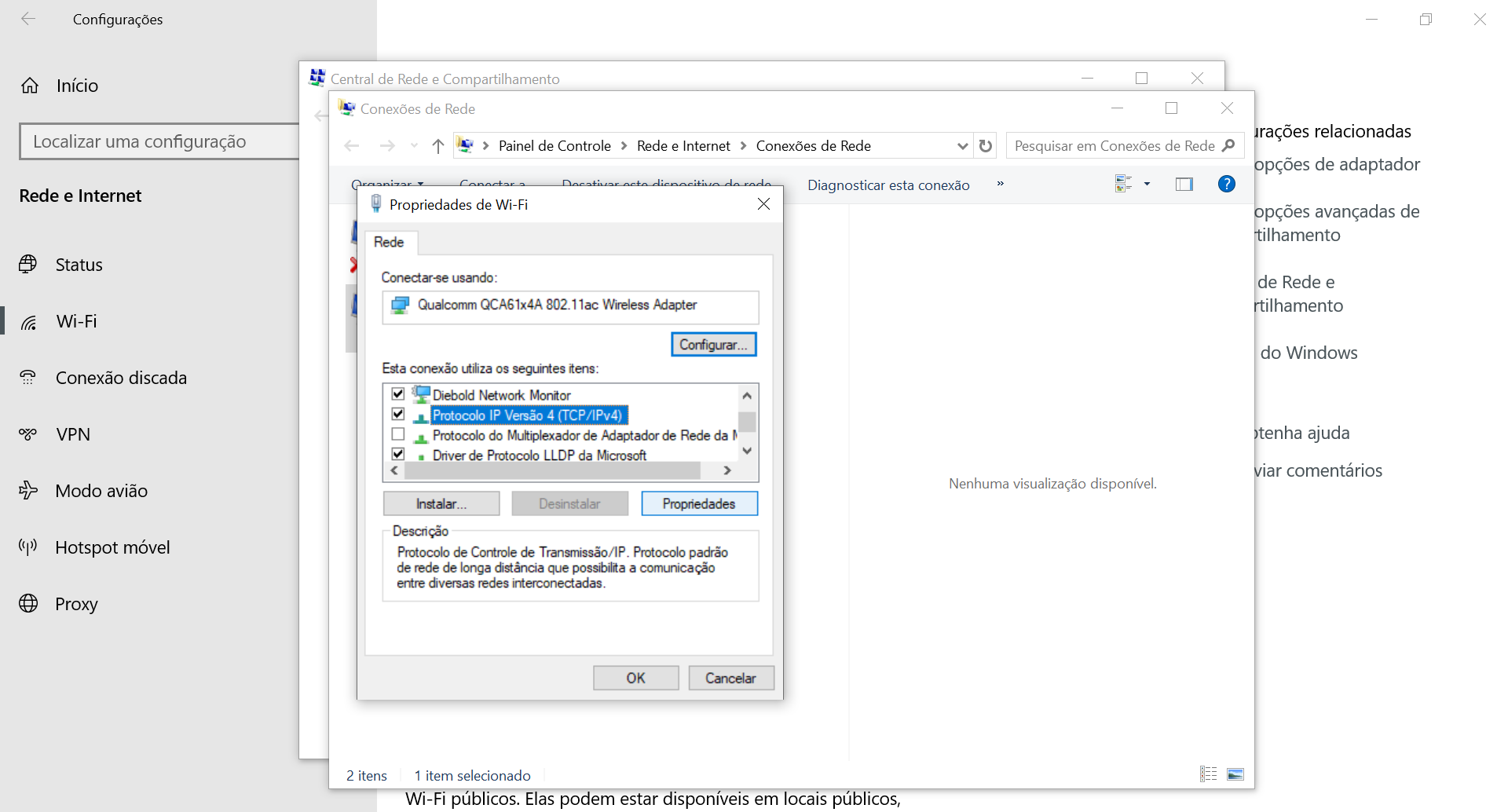This screenshot has height=812, width=1508.
Task: Click the Configurar... button
Action: 713,345
